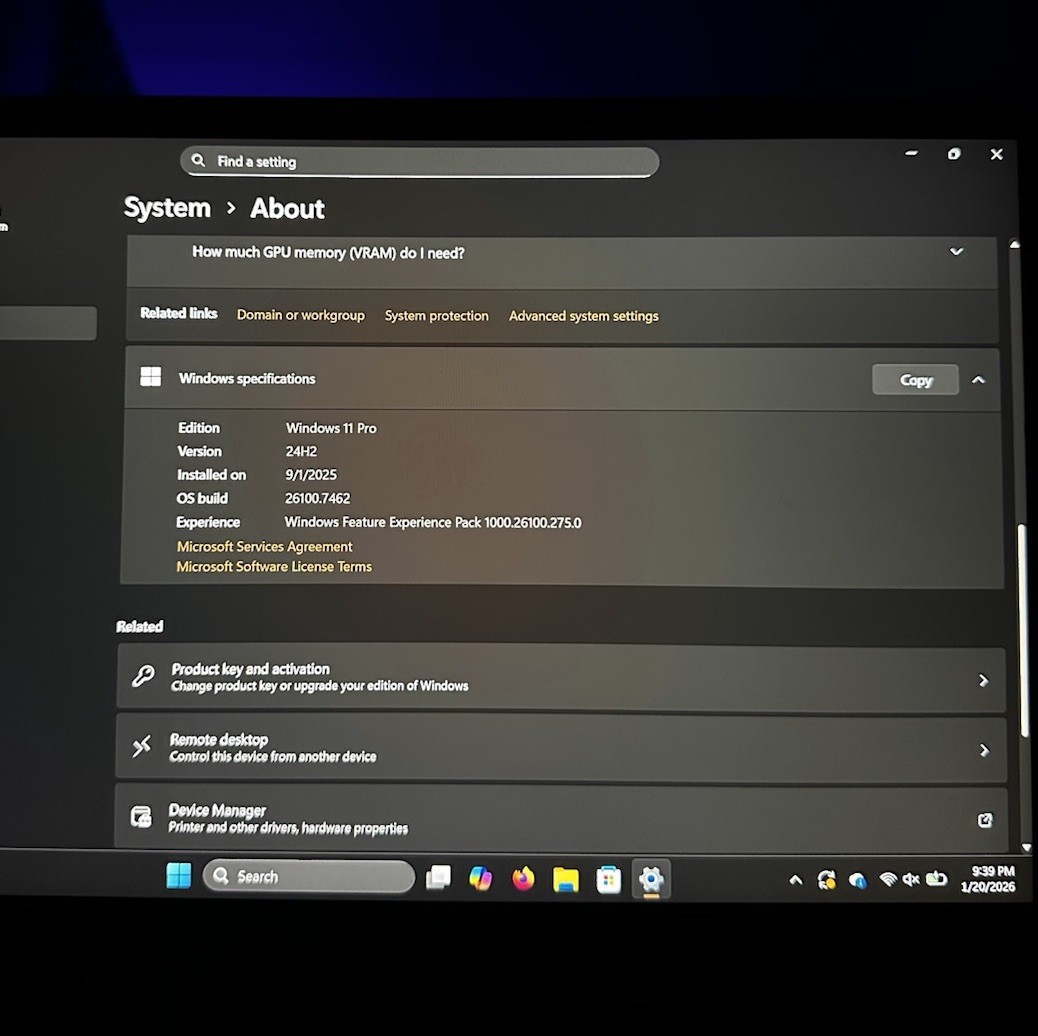
Task: Select version value 24H2
Action: tap(301, 451)
